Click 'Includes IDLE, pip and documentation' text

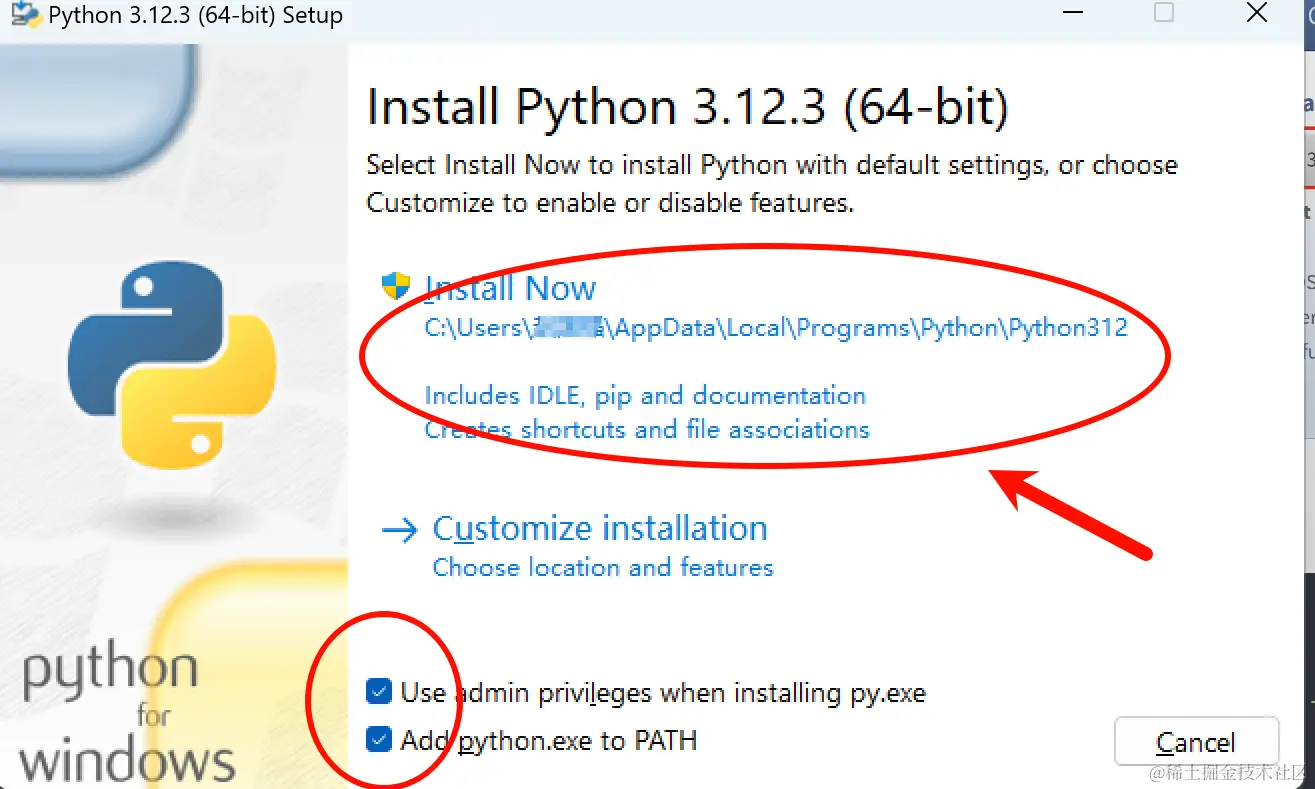point(645,396)
